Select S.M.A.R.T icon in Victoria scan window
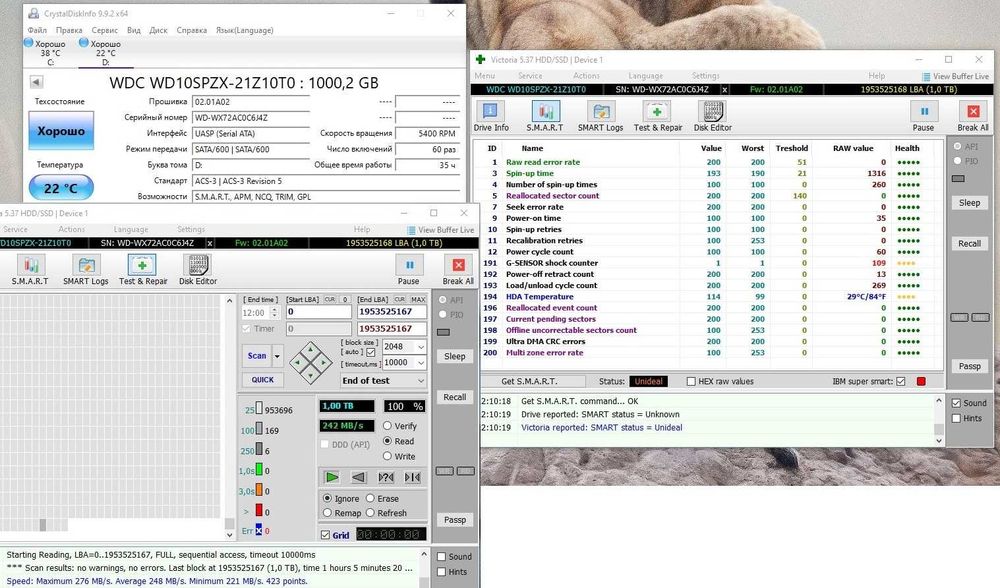 [x=30, y=270]
